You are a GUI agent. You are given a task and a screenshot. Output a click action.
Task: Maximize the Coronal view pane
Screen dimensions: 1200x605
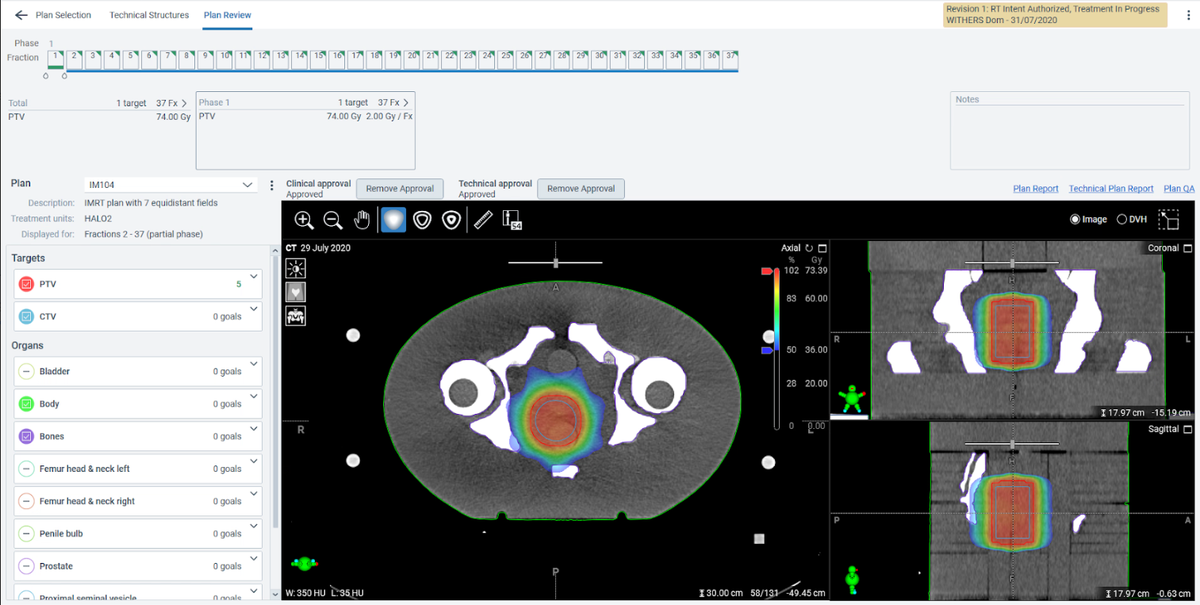1188,248
